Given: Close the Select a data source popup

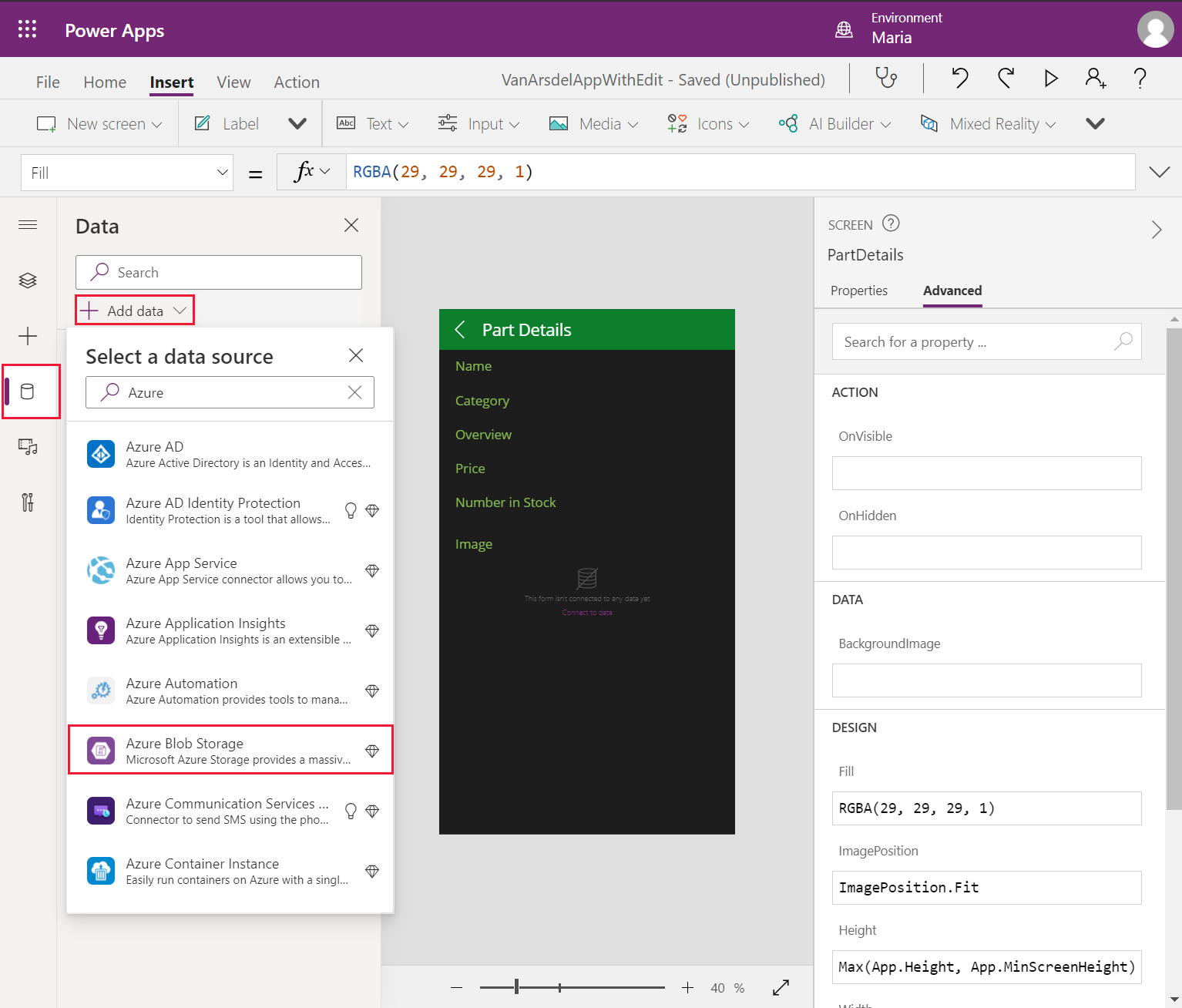Looking at the screenshot, I should coord(356,355).
